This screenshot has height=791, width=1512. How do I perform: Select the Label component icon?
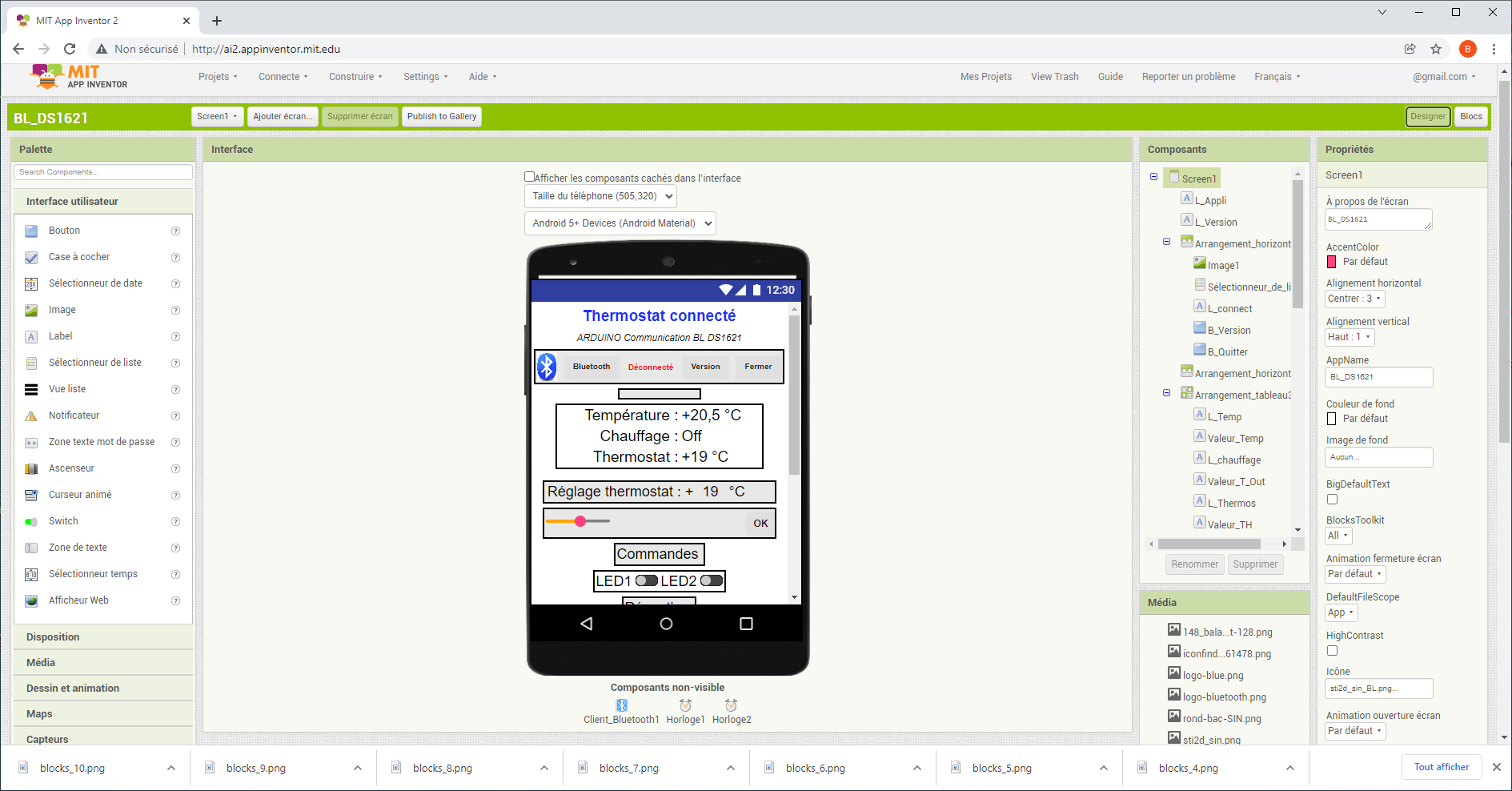[31, 337]
